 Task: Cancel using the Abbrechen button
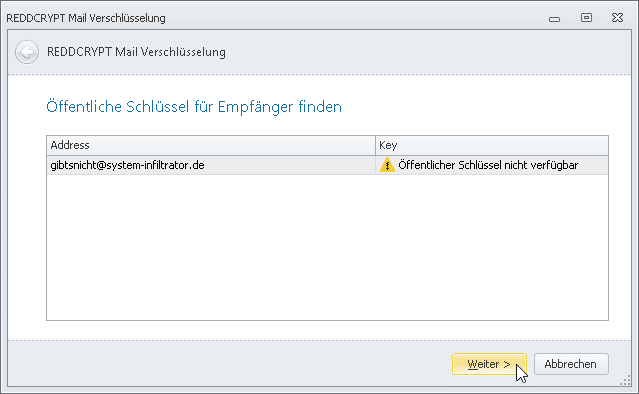tap(571, 364)
